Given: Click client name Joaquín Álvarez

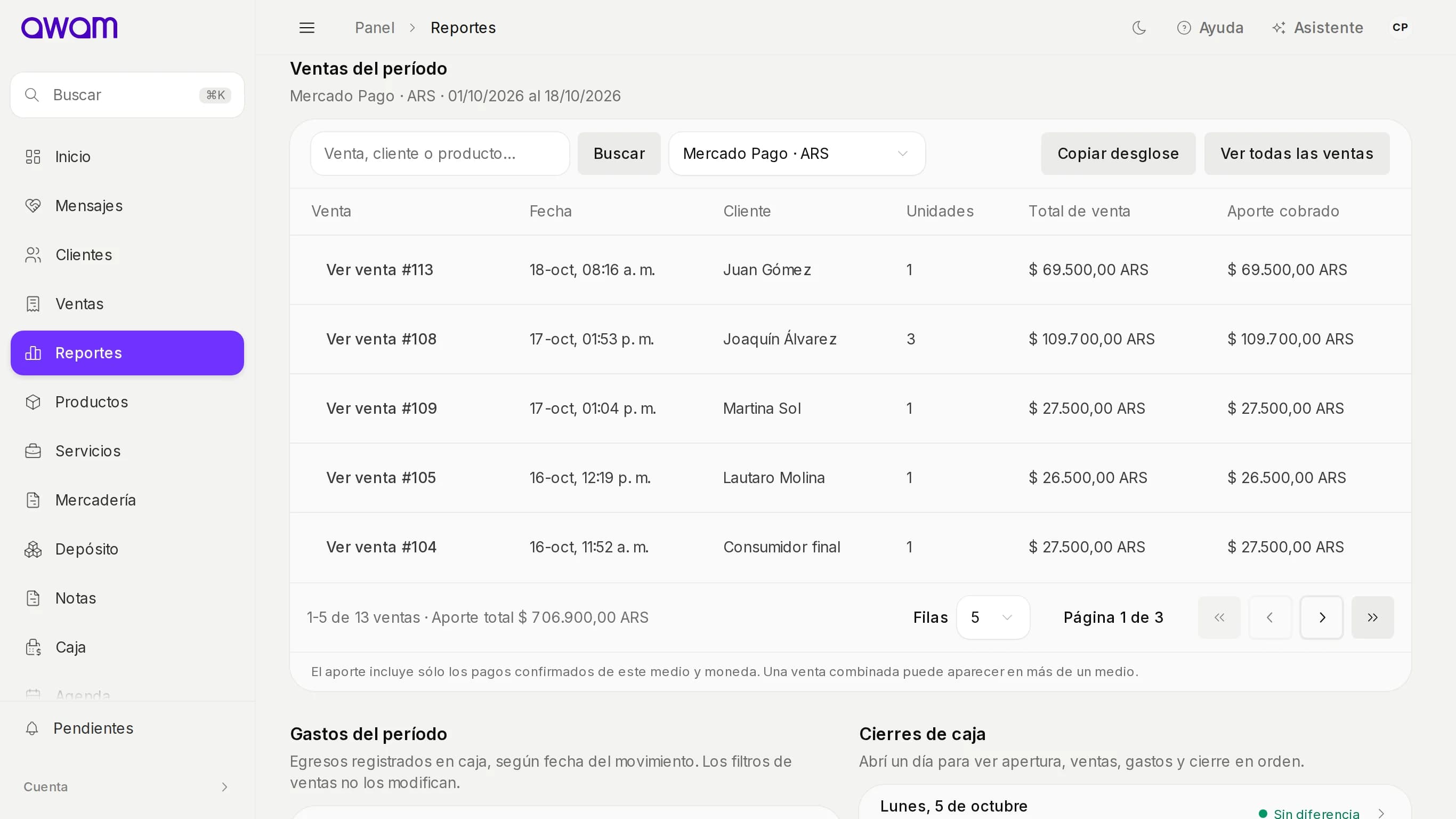Looking at the screenshot, I should (x=780, y=339).
